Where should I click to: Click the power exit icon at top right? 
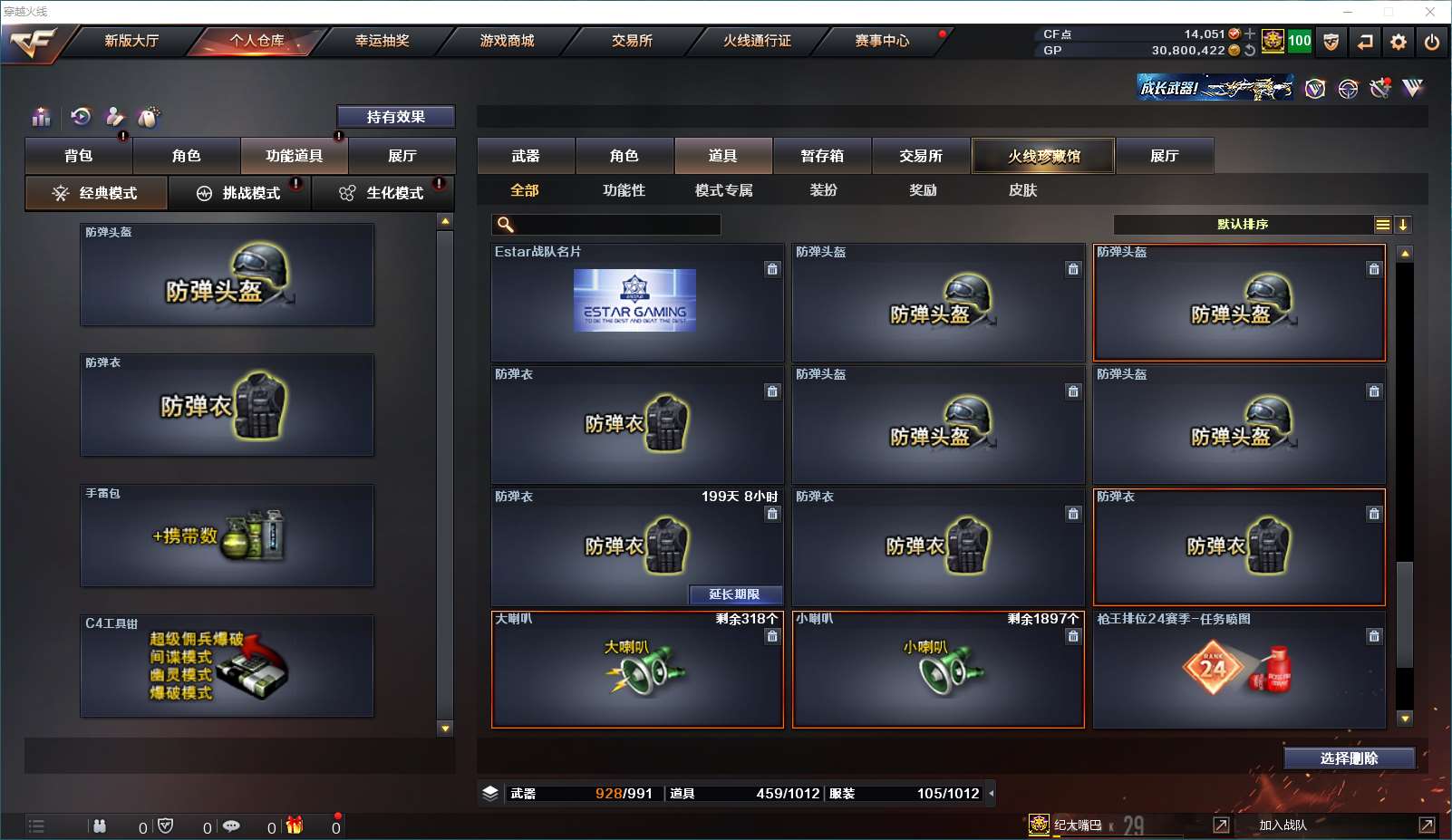pyautogui.click(x=1432, y=42)
